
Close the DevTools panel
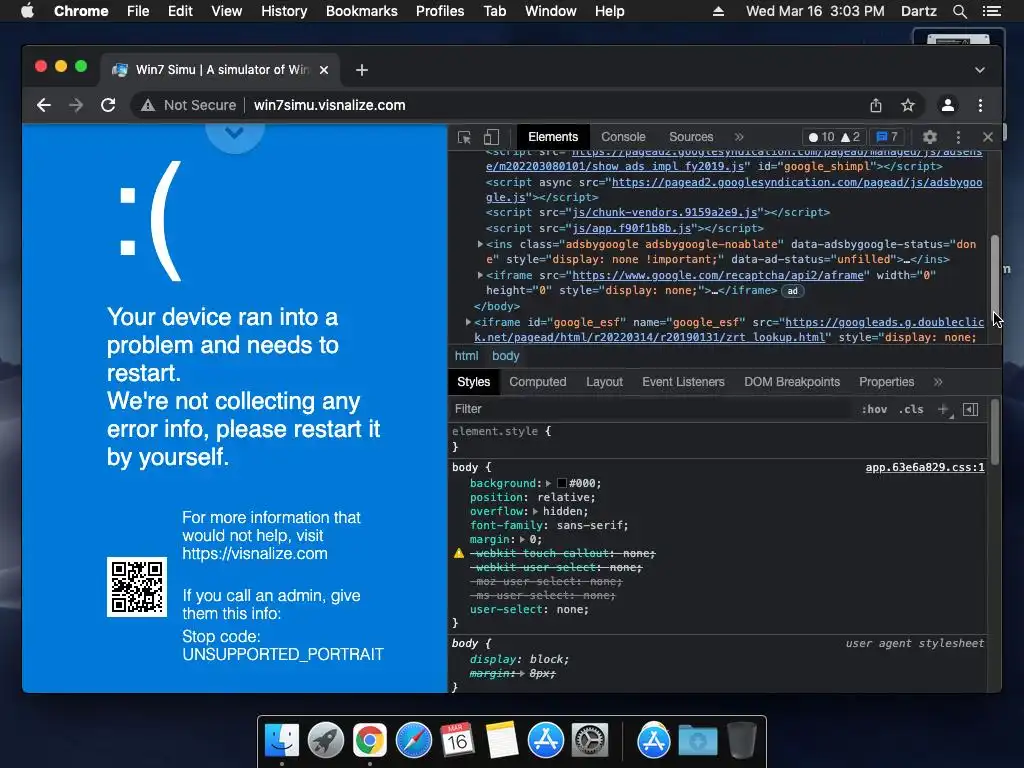click(987, 137)
